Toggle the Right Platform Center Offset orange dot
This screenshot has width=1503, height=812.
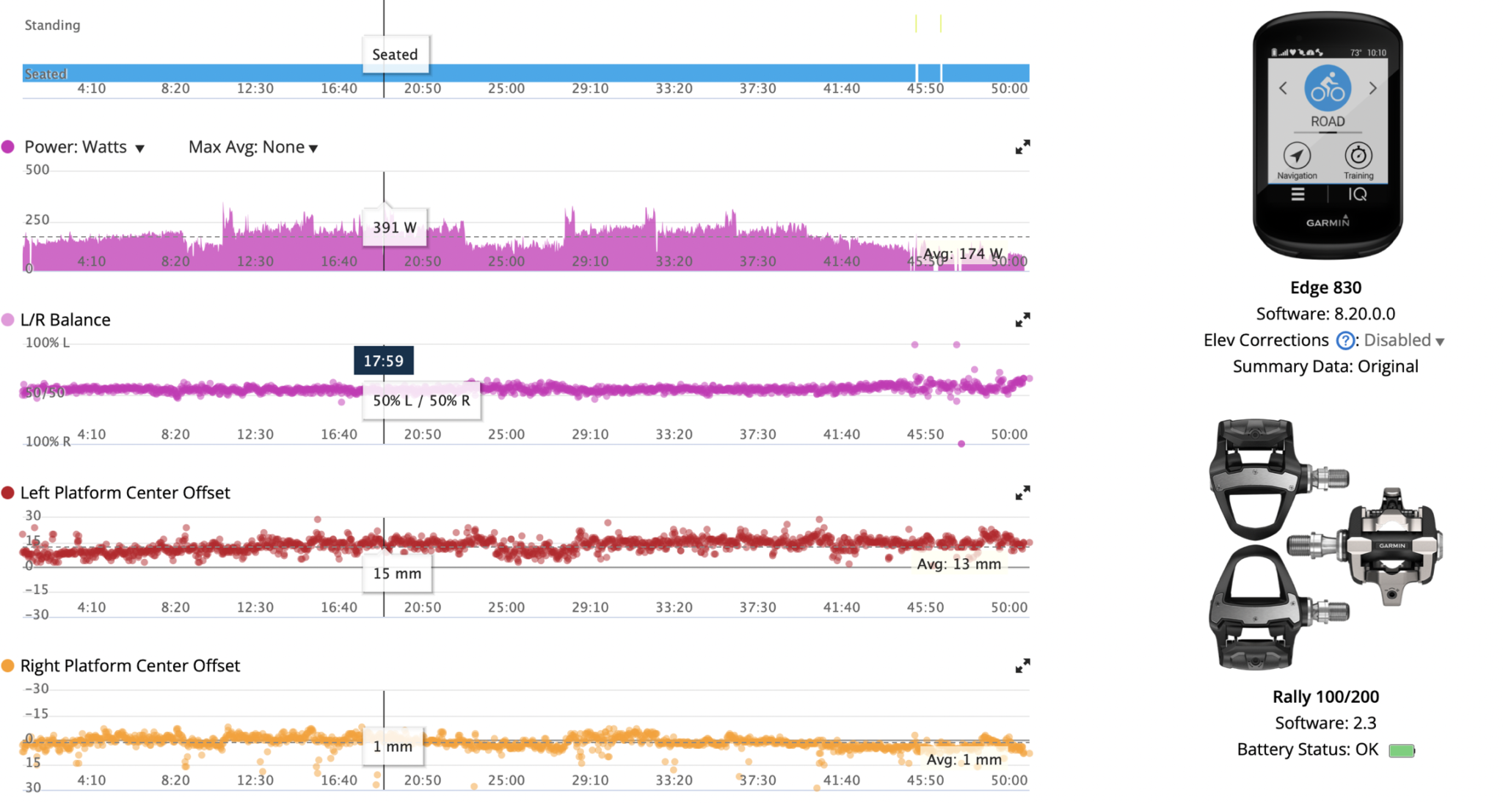pyautogui.click(x=8, y=666)
